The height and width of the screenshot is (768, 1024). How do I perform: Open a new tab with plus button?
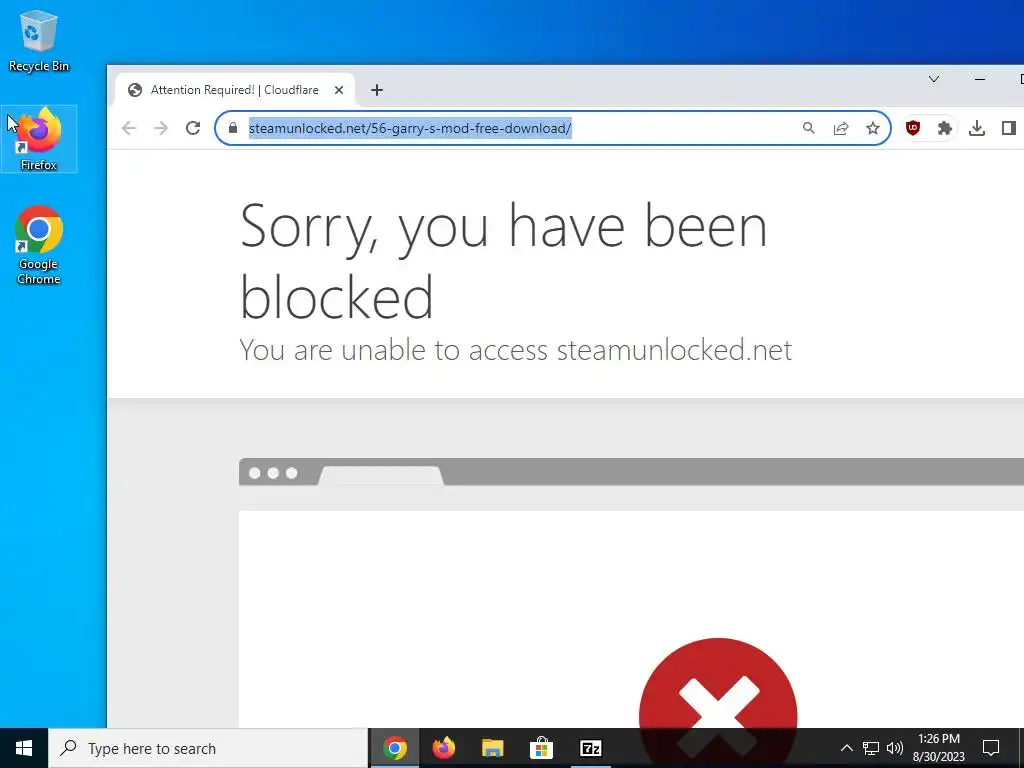click(x=377, y=90)
